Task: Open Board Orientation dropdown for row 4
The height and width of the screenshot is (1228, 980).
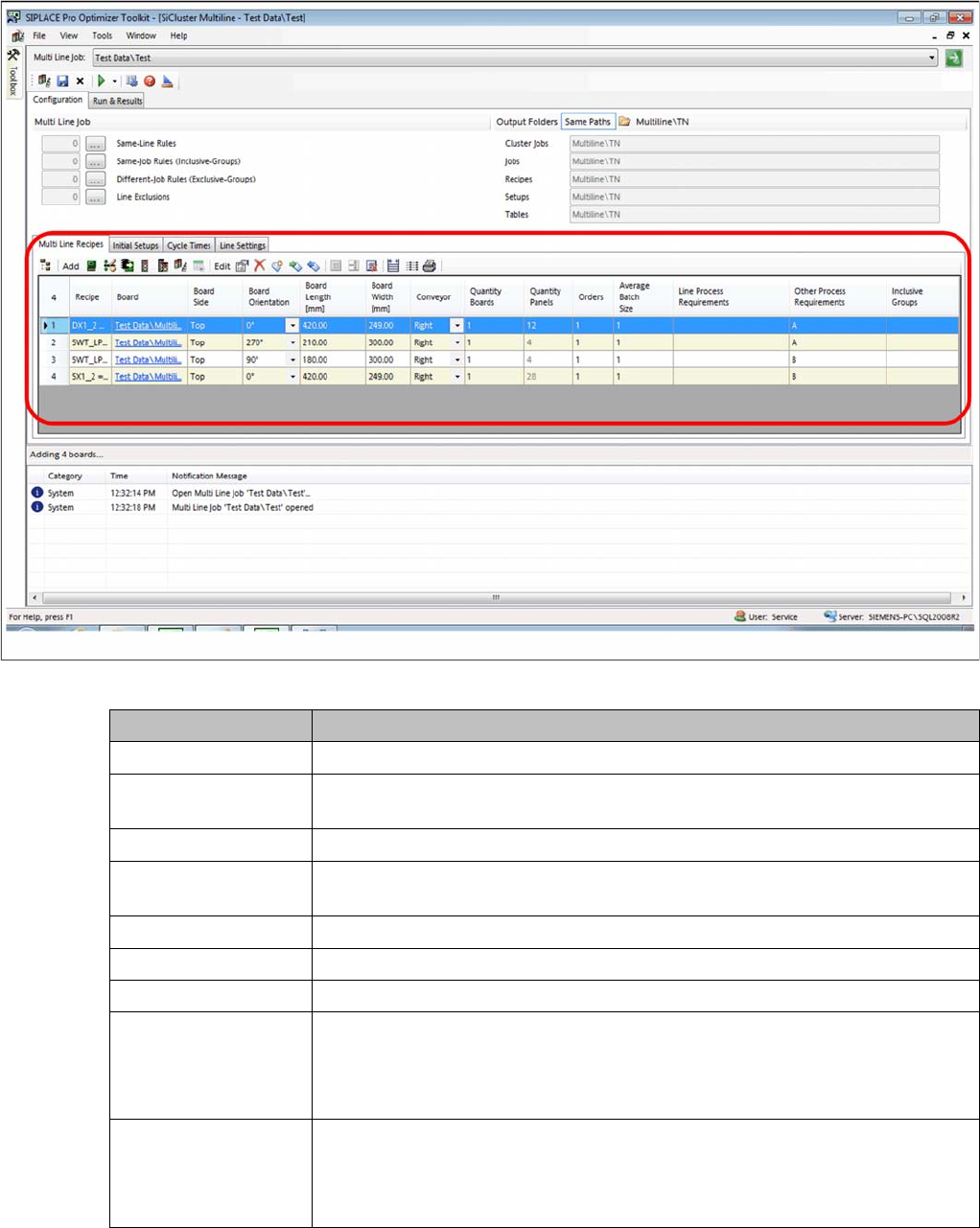Action: [292, 378]
